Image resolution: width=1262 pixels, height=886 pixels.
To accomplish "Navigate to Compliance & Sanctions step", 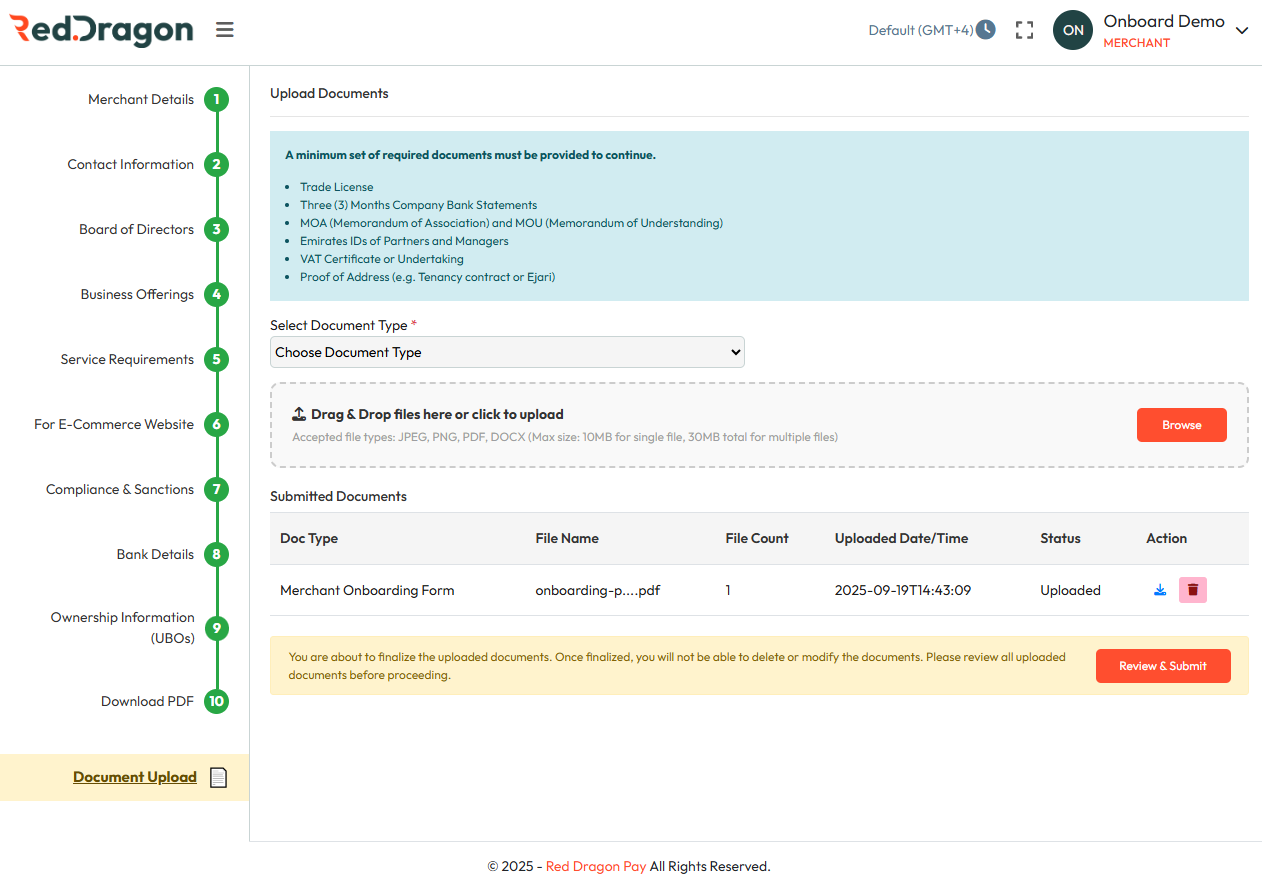I will click(x=120, y=490).
